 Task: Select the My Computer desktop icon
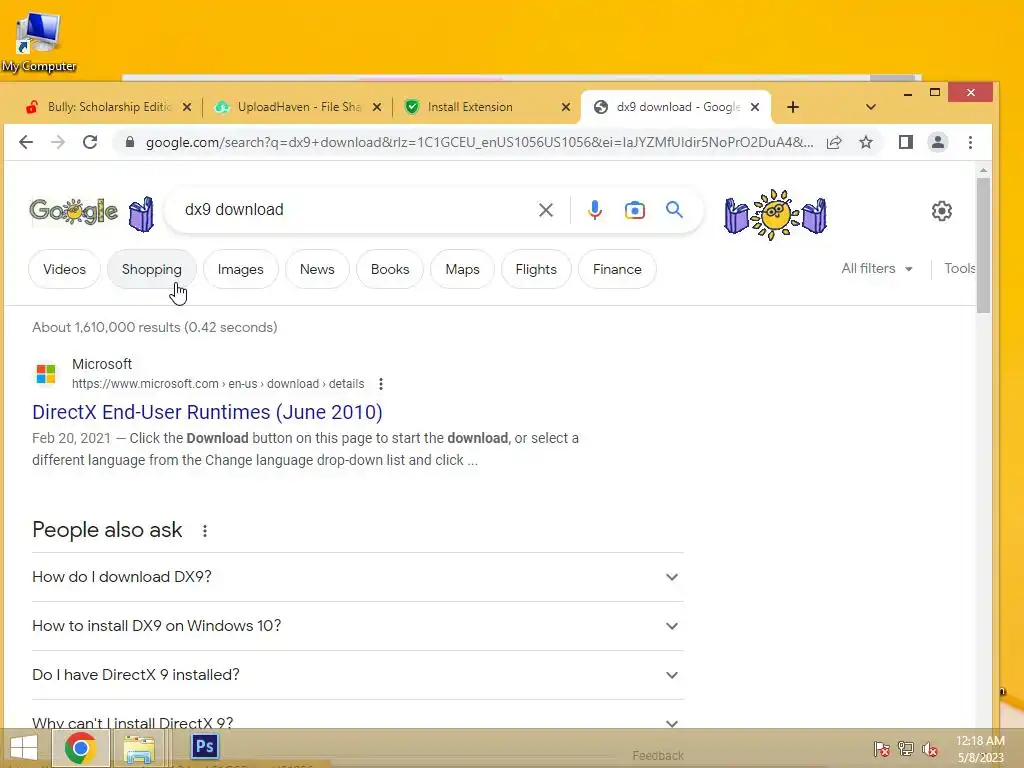[x=38, y=41]
